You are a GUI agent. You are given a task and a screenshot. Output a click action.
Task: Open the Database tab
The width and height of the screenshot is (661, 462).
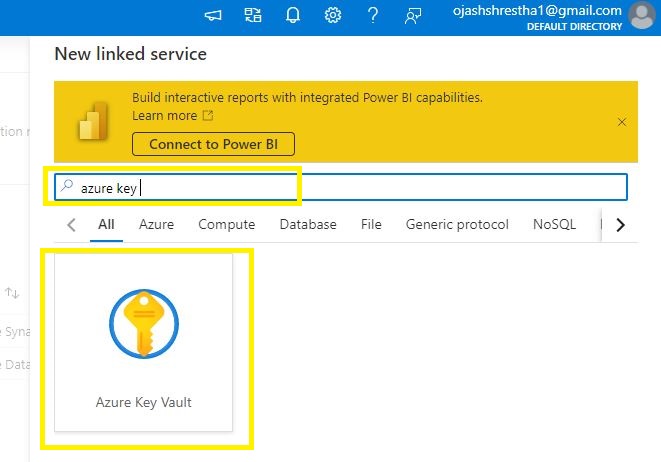coord(308,225)
